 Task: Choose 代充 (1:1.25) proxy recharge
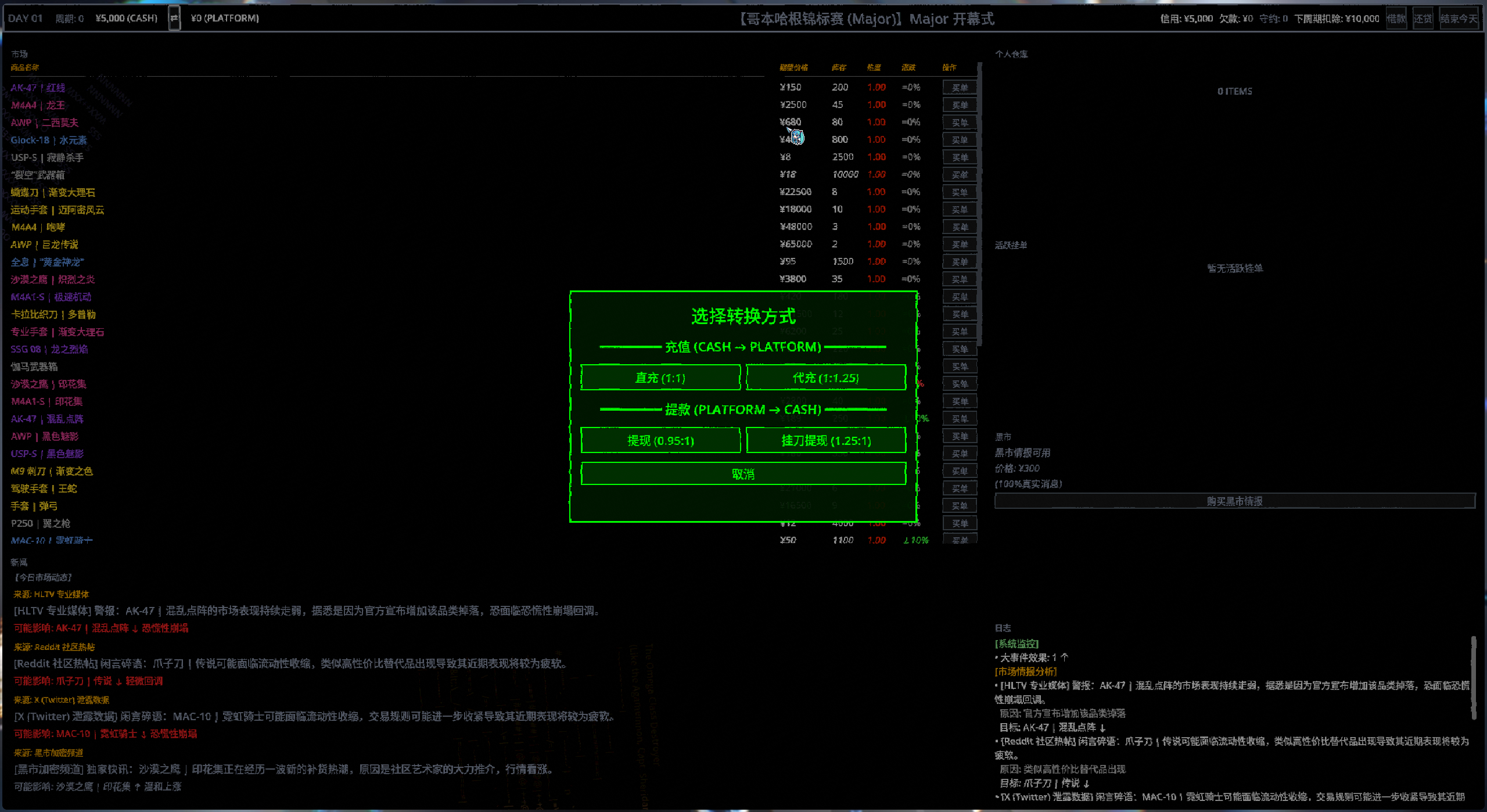[825, 378]
